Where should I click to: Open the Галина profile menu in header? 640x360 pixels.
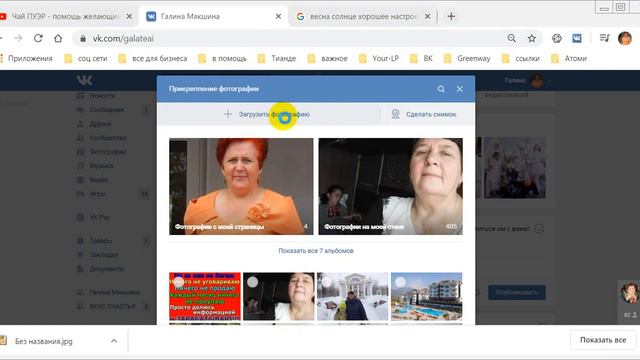(527, 80)
